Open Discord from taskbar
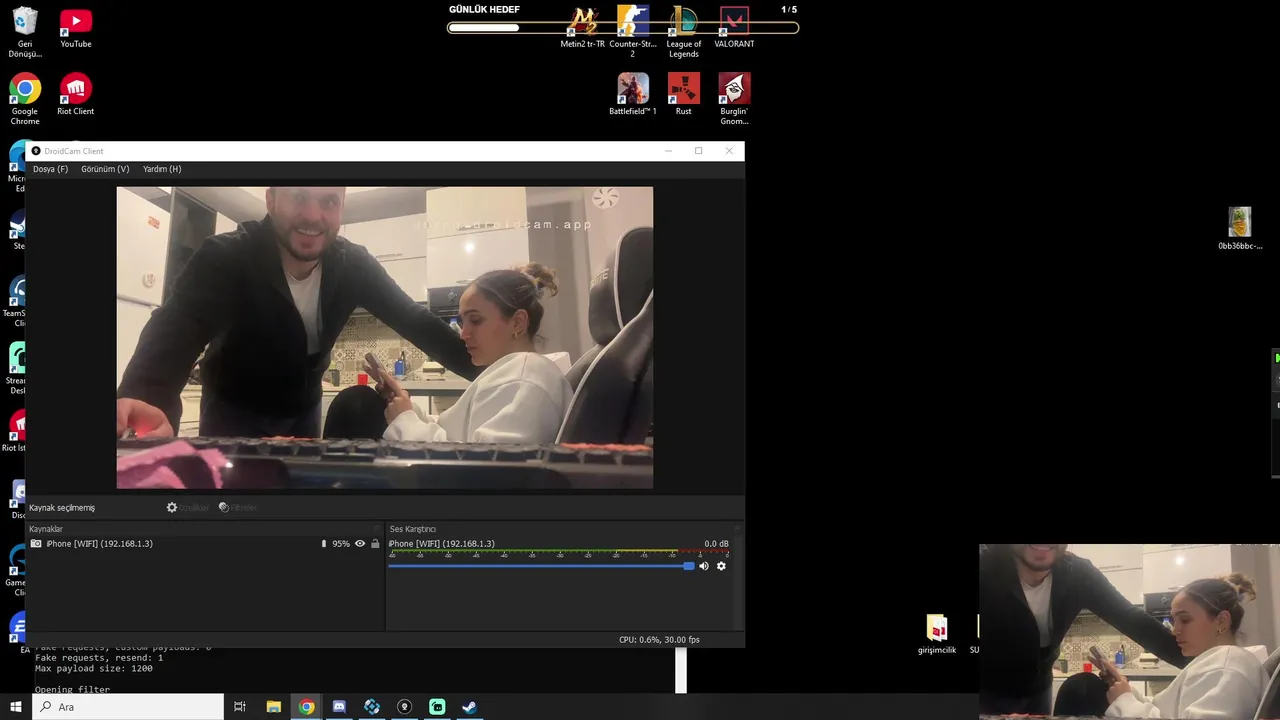 click(339, 707)
